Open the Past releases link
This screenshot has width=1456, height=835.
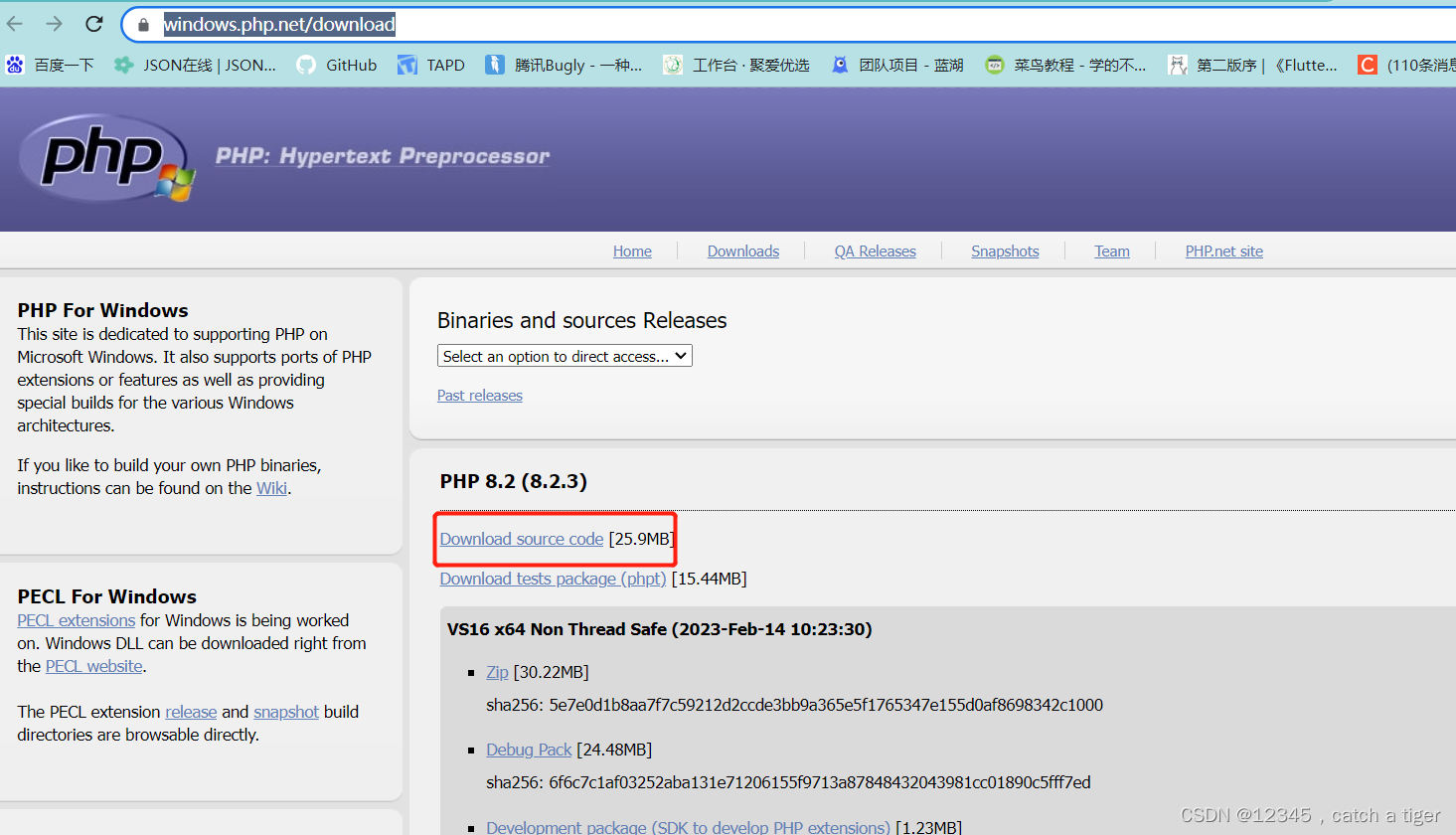(x=479, y=395)
